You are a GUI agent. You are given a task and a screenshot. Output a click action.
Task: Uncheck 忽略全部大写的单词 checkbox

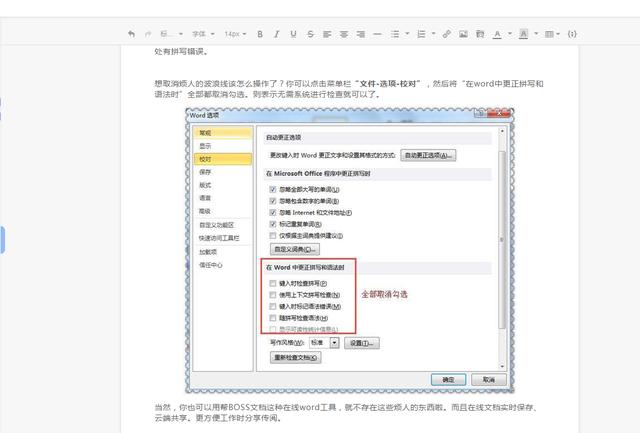point(273,189)
